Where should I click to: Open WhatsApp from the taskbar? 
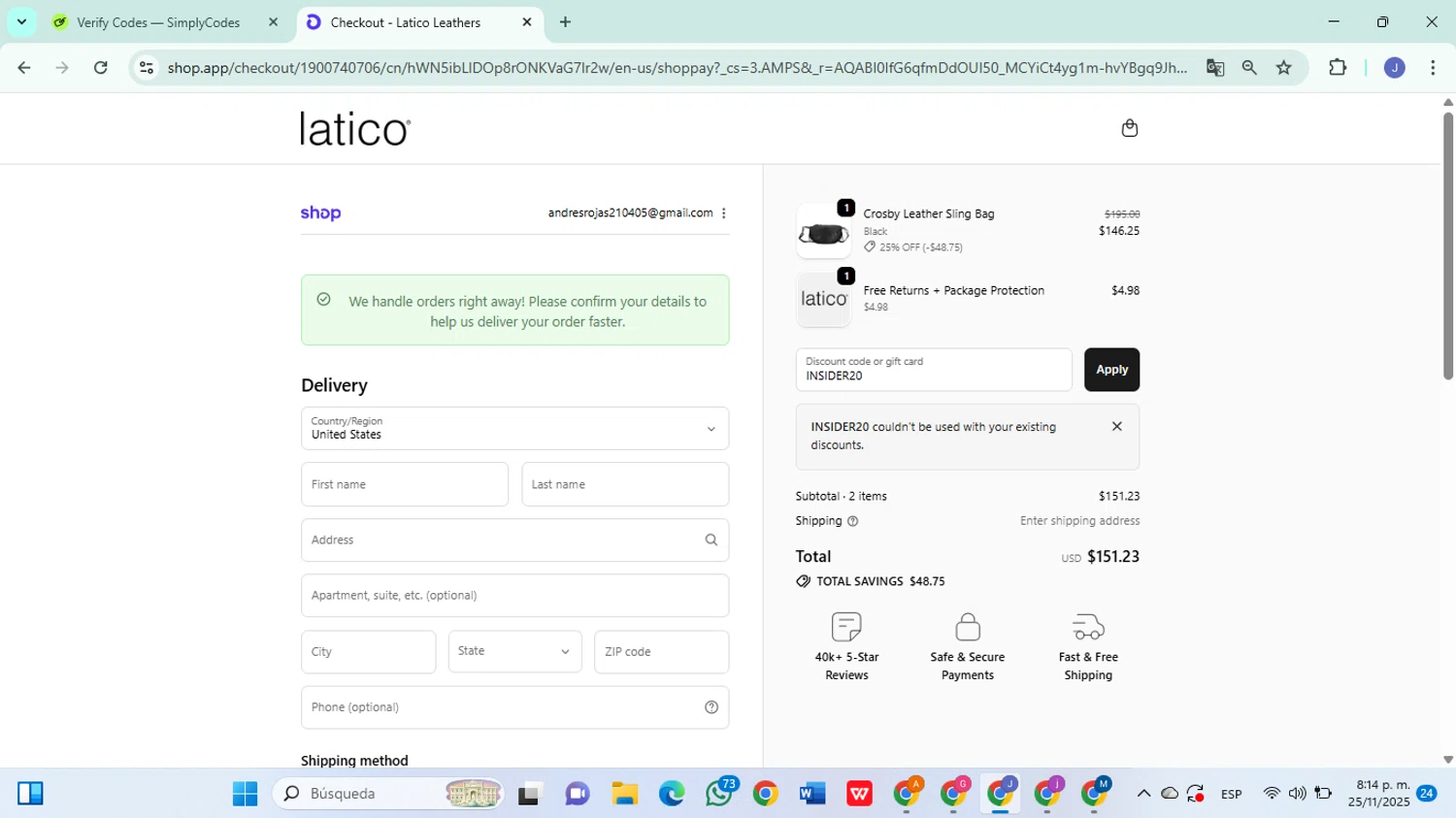click(x=719, y=794)
